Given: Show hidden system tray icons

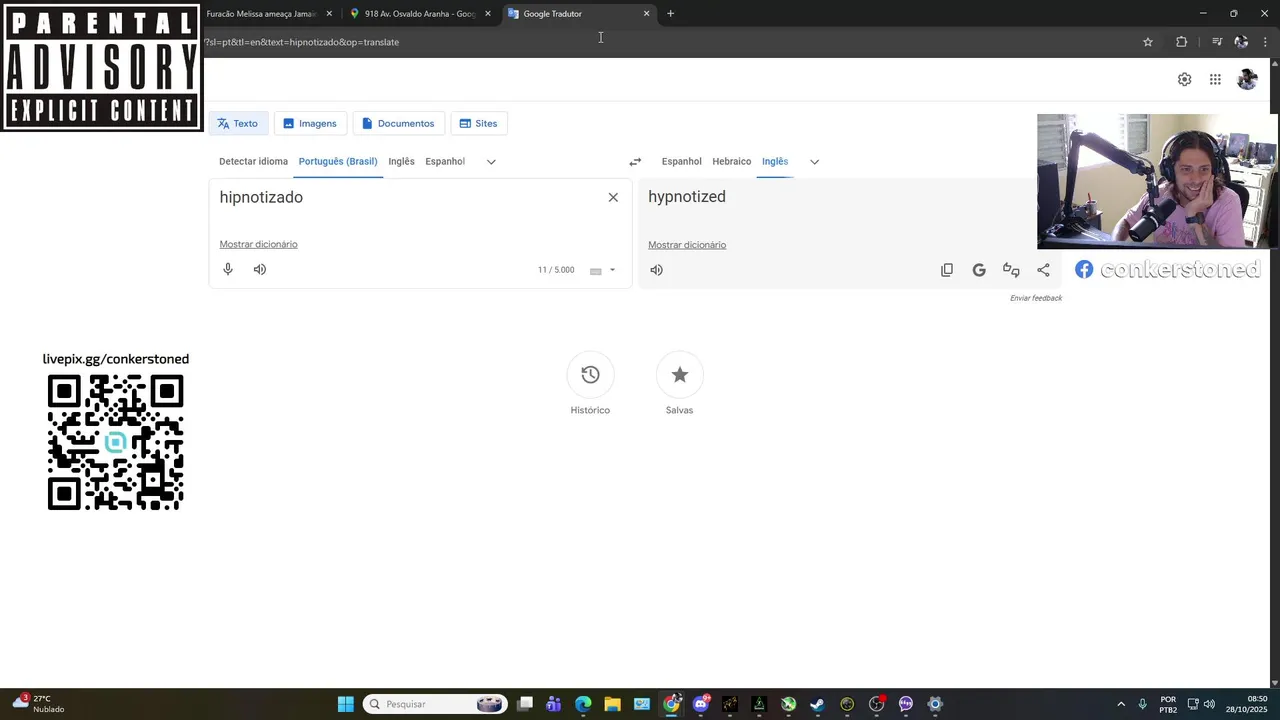Looking at the screenshot, I should 1120,704.
